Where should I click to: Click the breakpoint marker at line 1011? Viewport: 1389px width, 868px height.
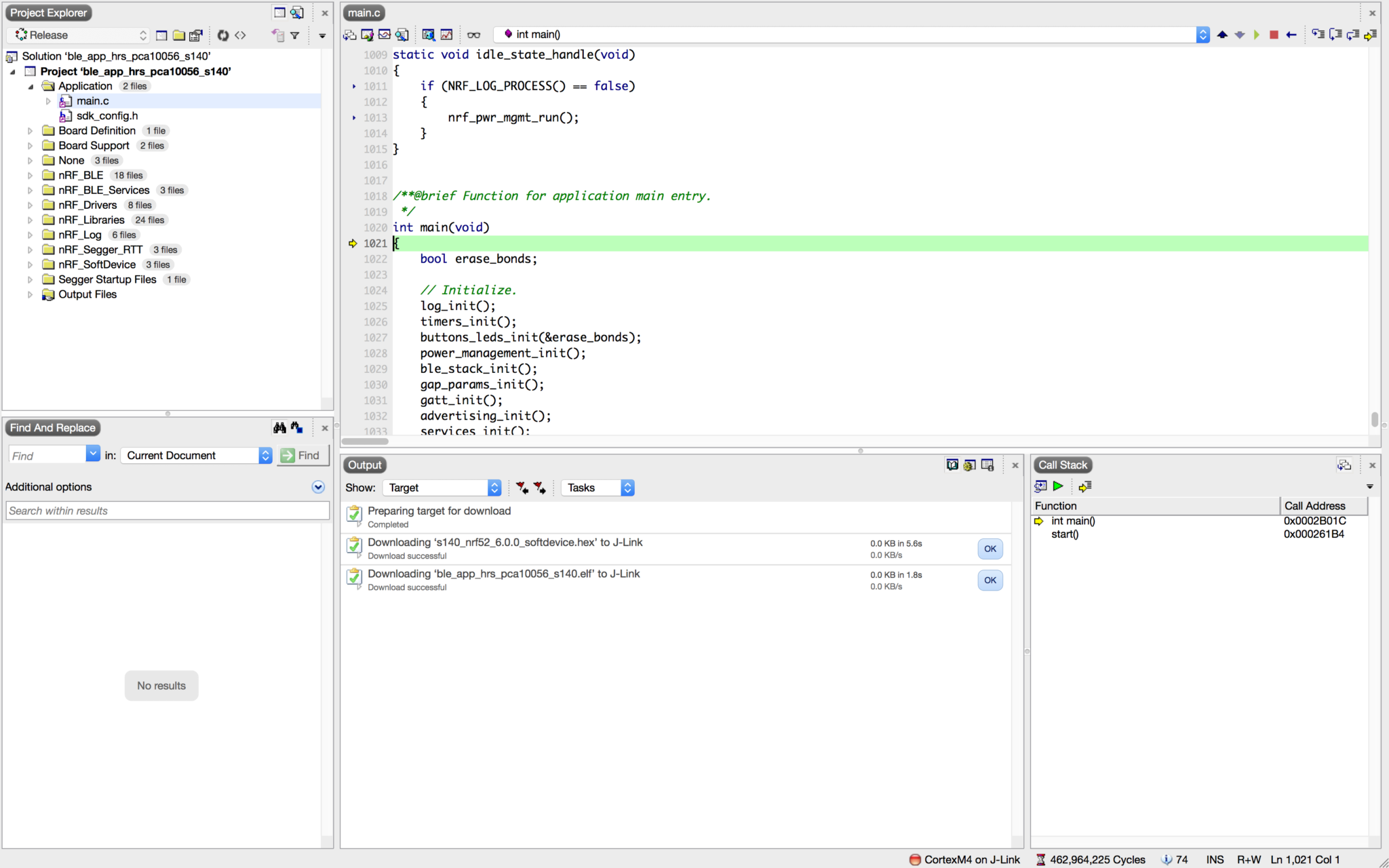(354, 86)
